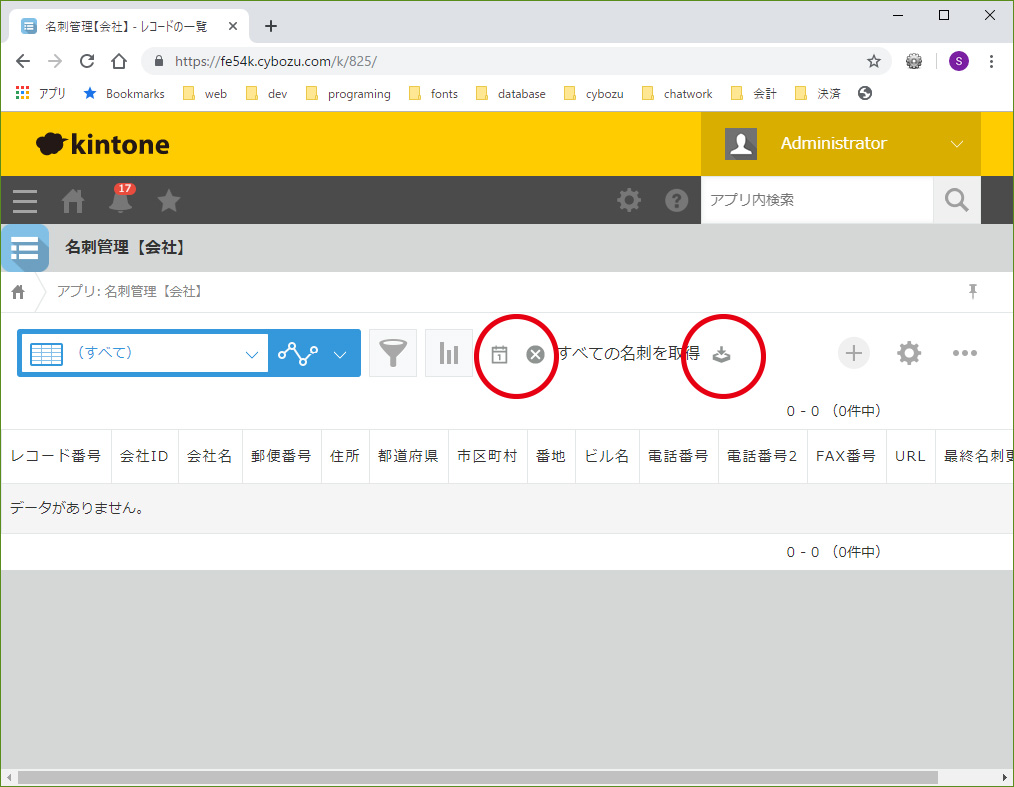Open the web bookmarks folder

tap(205, 93)
